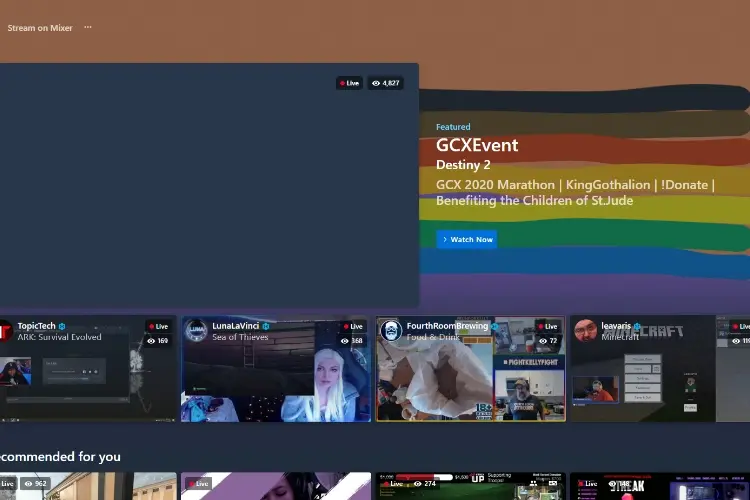This screenshot has width=750, height=500.
Task: Click the Featured label
Action: (453, 127)
